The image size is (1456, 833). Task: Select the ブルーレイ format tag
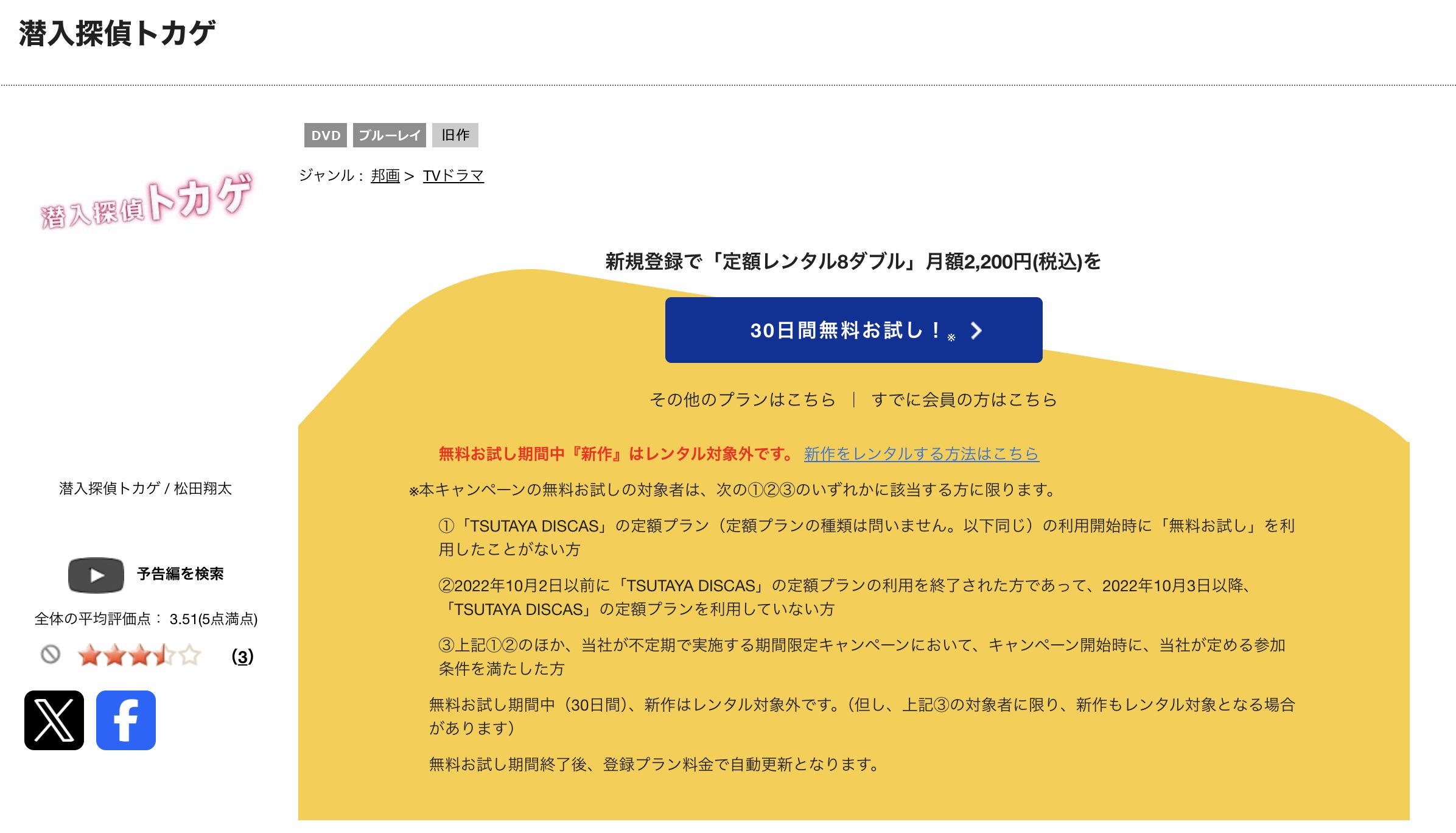[390, 135]
